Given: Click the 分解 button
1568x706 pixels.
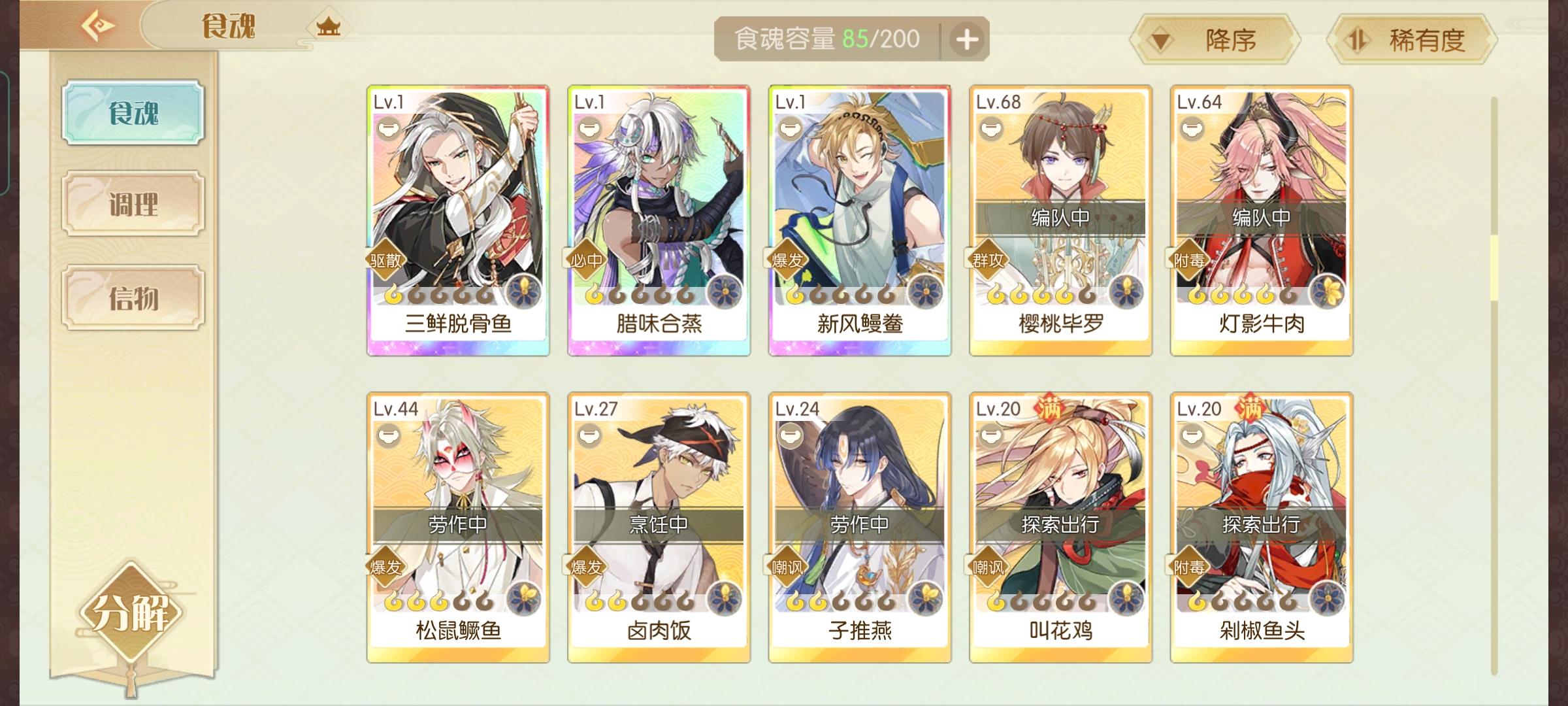Looking at the screenshot, I should (x=131, y=613).
